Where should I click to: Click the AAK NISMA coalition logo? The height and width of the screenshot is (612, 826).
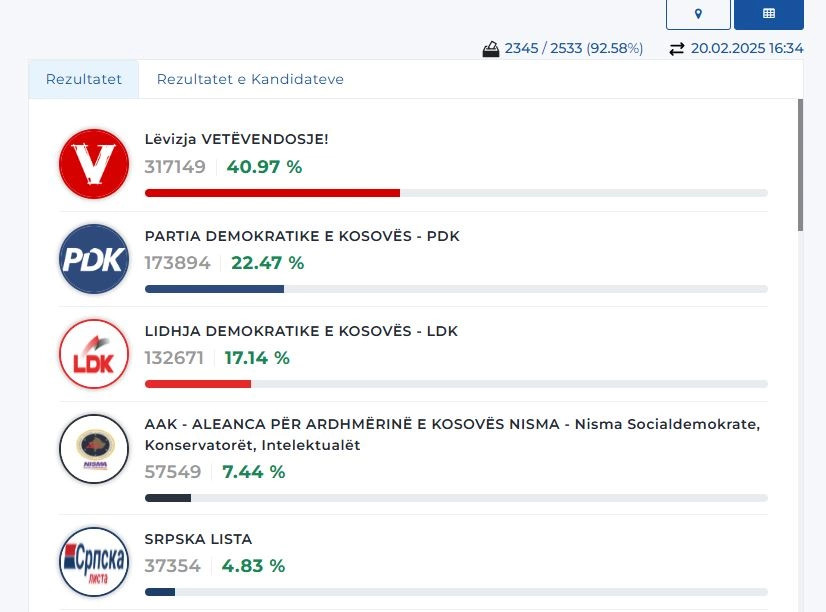click(94, 449)
